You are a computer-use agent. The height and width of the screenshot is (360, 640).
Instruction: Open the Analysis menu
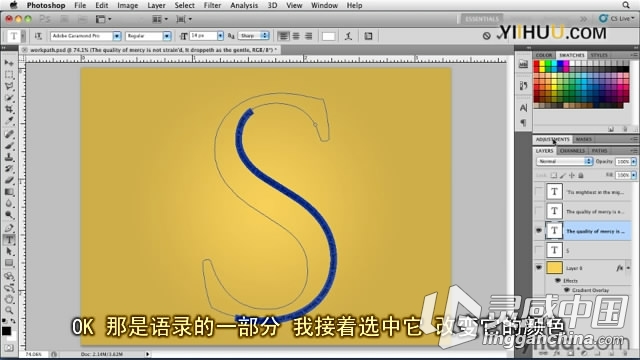coord(244,5)
